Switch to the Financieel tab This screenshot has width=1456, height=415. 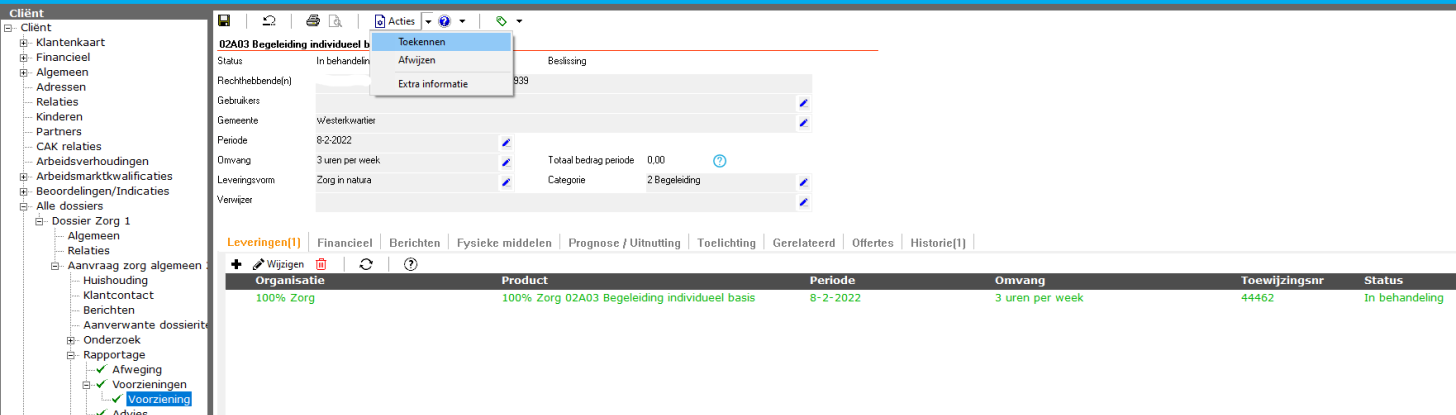[344, 242]
